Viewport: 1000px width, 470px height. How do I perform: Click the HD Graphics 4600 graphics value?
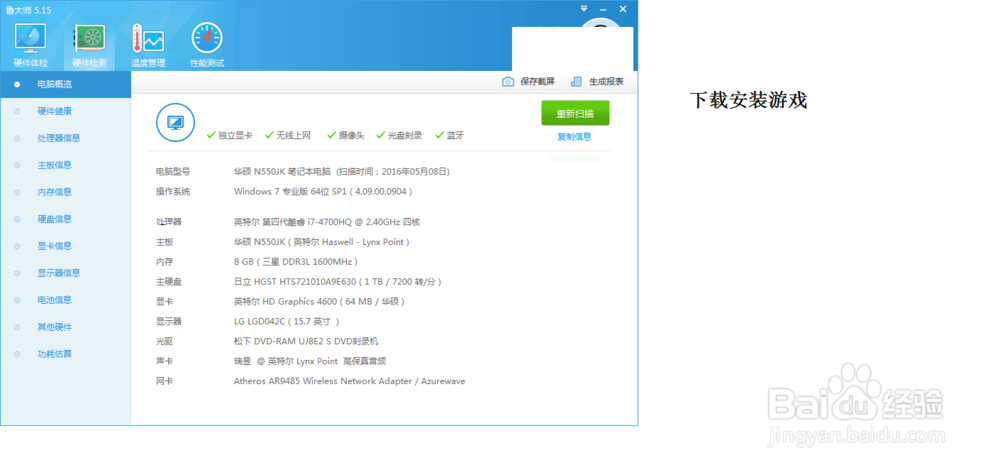point(320,301)
